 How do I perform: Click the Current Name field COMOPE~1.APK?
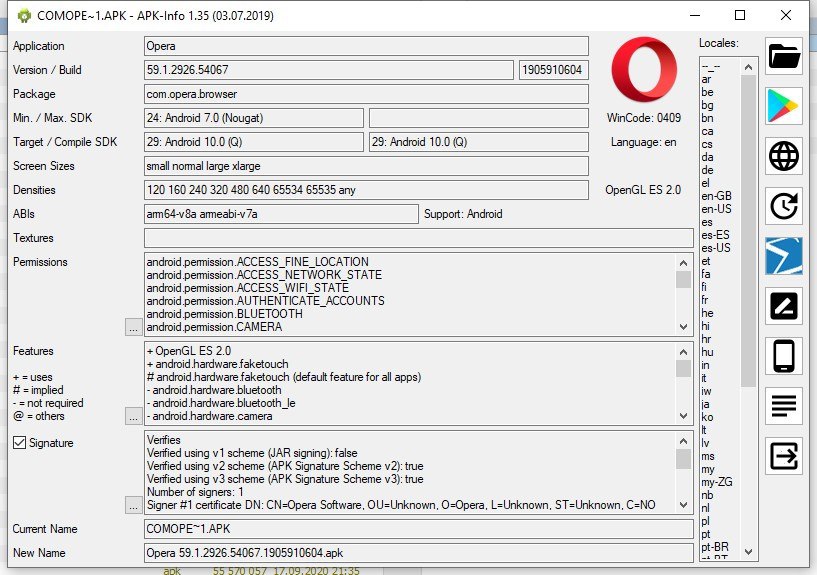419,529
